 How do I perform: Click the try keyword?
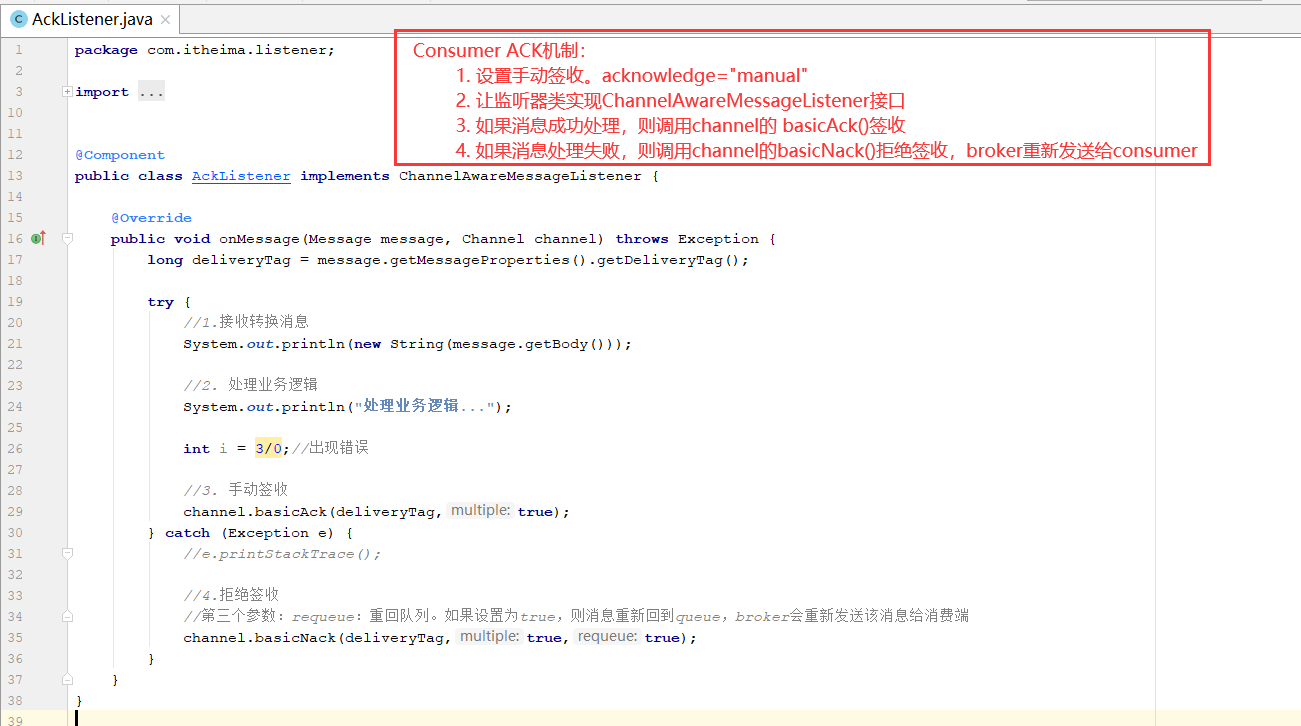tap(160, 302)
